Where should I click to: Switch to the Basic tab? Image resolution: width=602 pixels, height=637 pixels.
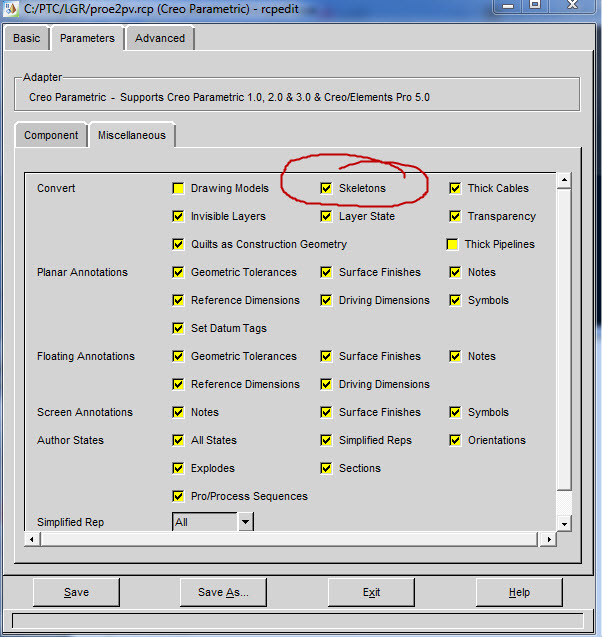point(26,38)
